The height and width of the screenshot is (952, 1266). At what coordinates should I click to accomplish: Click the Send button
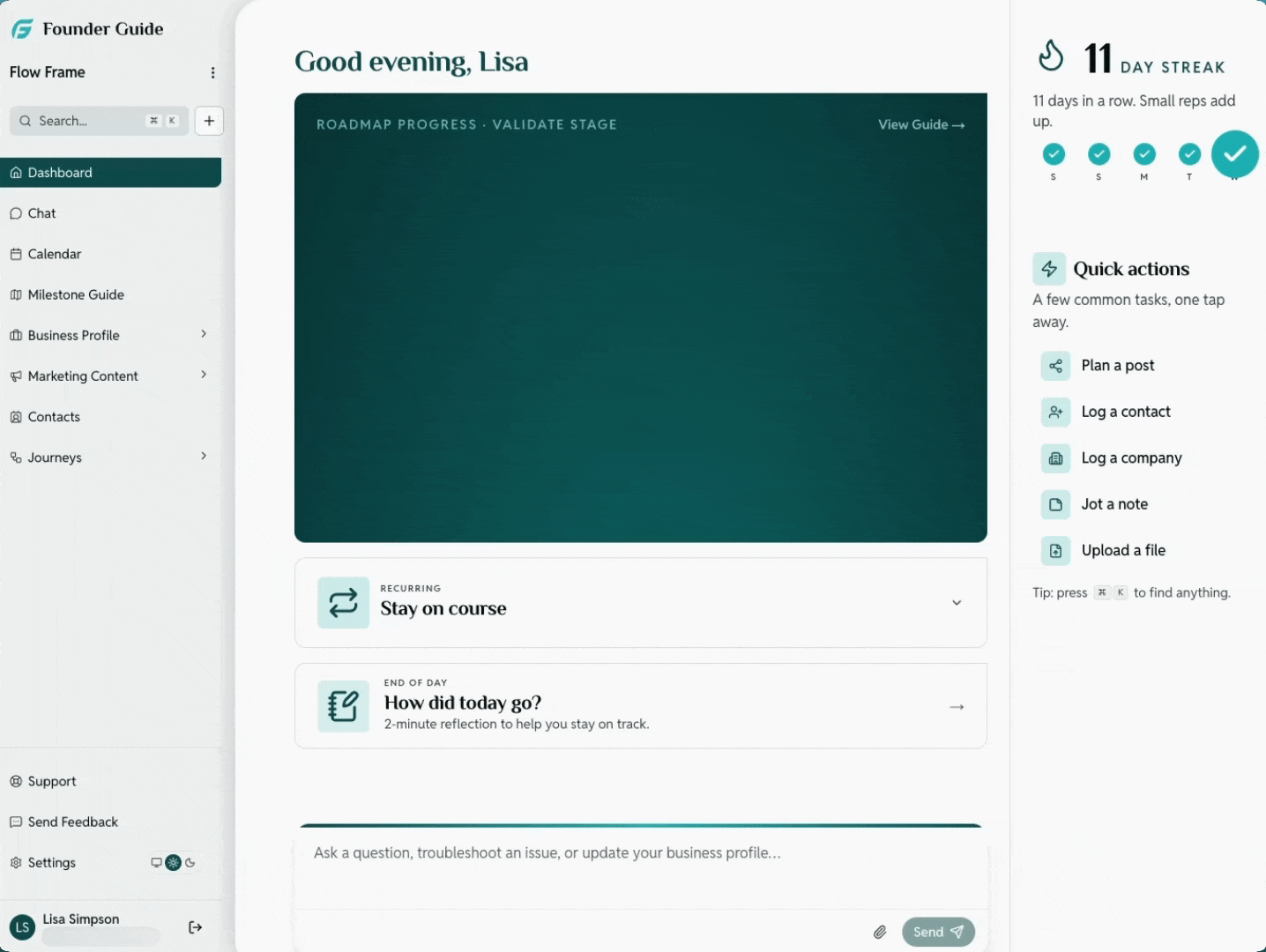pos(938,932)
